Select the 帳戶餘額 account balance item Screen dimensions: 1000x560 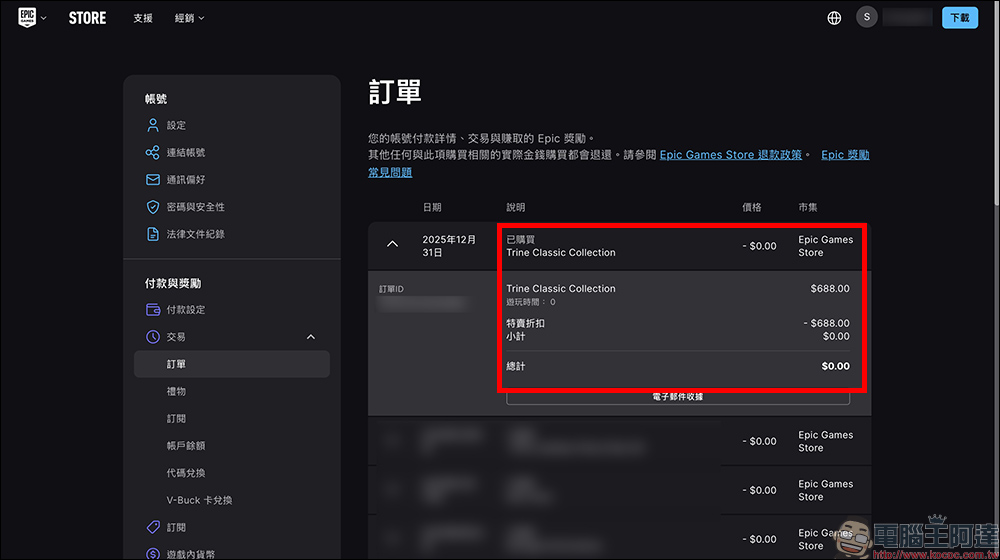click(x=186, y=446)
